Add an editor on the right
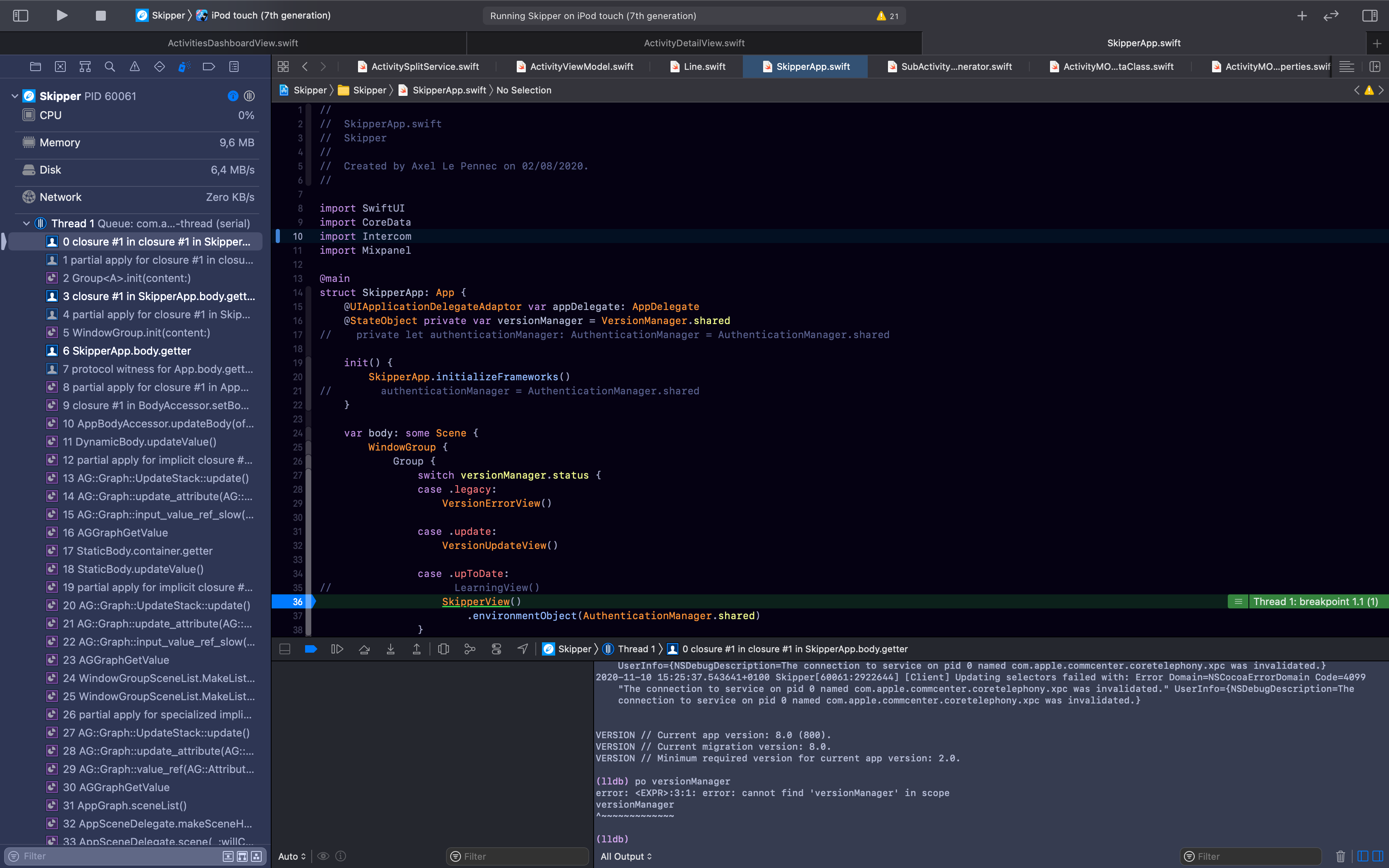This screenshot has height=868, width=1389. click(x=1375, y=67)
